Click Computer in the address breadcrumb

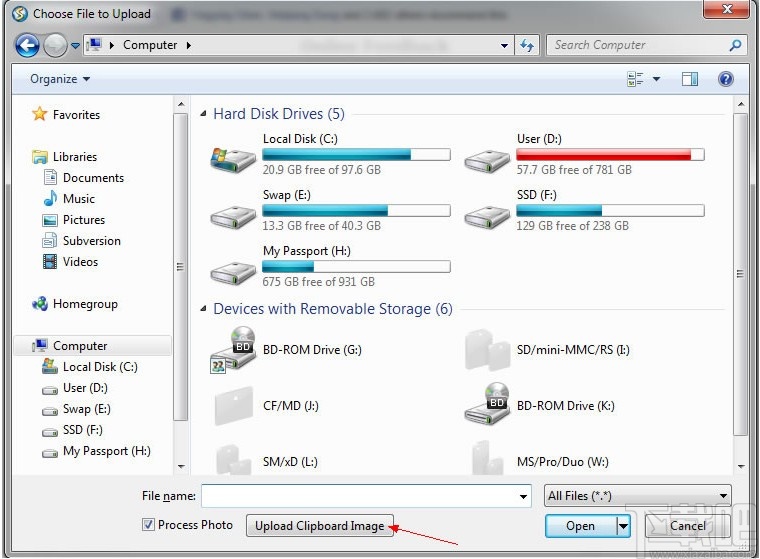coord(150,45)
